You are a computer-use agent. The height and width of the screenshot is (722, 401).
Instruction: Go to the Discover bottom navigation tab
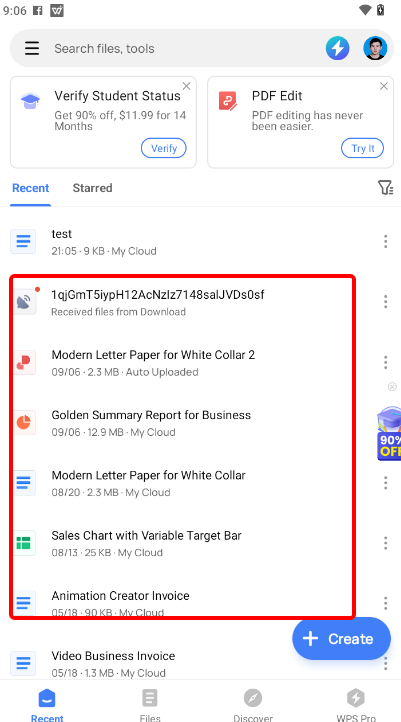tap(253, 705)
